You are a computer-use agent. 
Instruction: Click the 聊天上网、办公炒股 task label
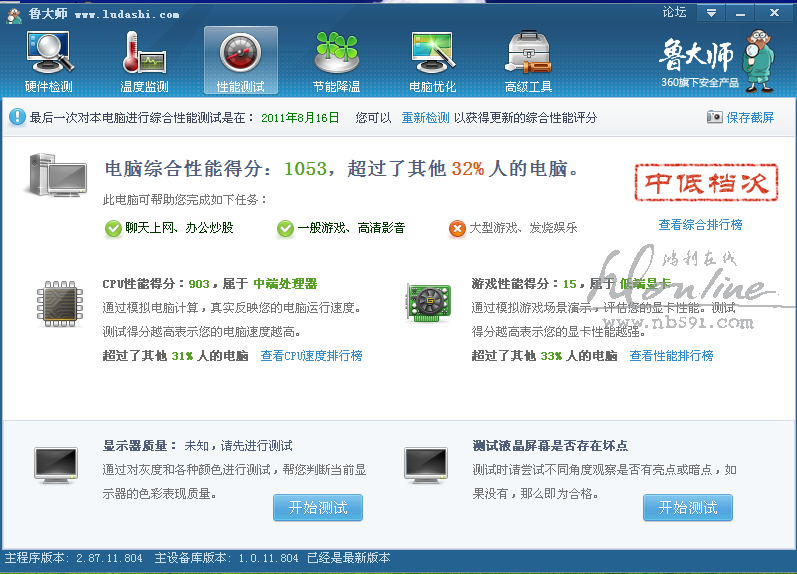[x=179, y=228]
